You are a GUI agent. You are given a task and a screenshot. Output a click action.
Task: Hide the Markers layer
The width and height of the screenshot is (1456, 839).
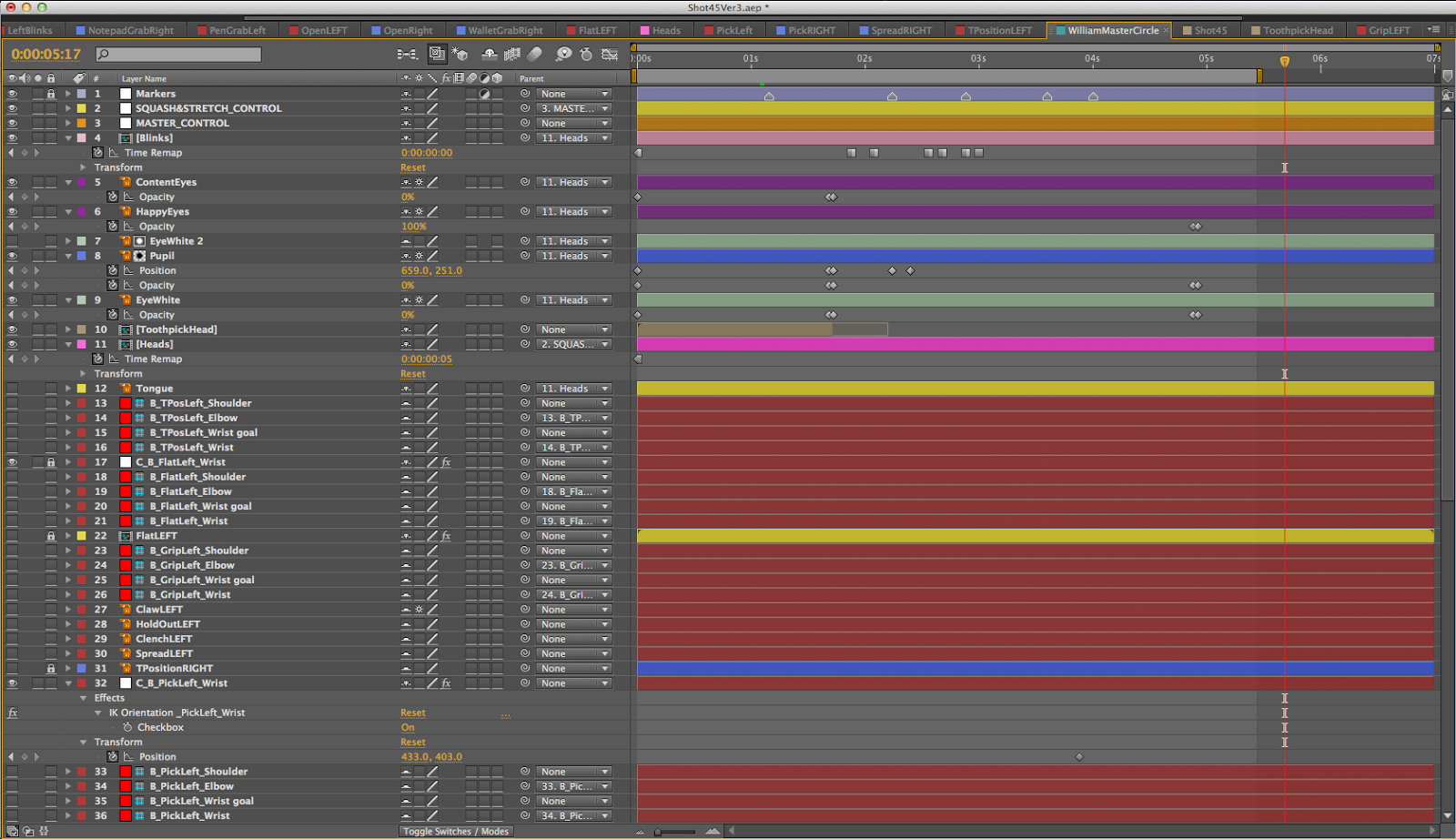[12, 94]
